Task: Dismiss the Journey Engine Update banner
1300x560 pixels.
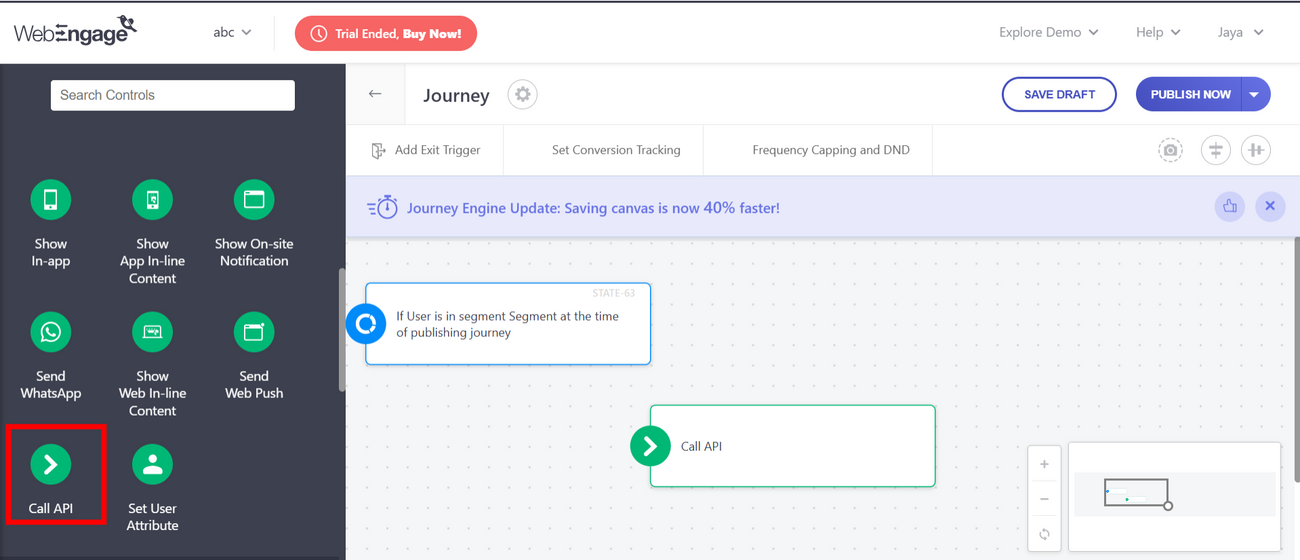Action: coord(1270,207)
